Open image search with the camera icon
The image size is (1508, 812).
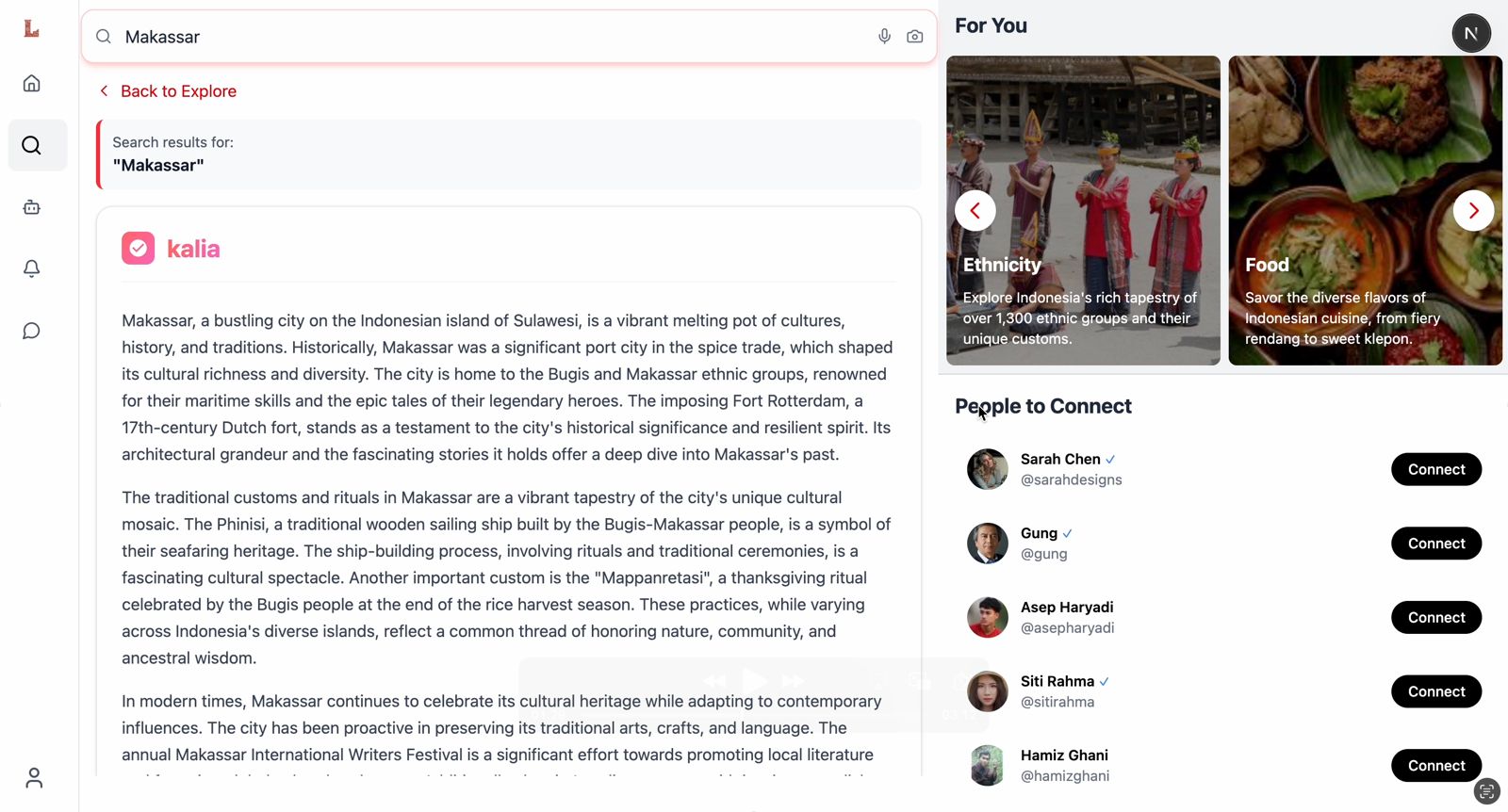[914, 37]
